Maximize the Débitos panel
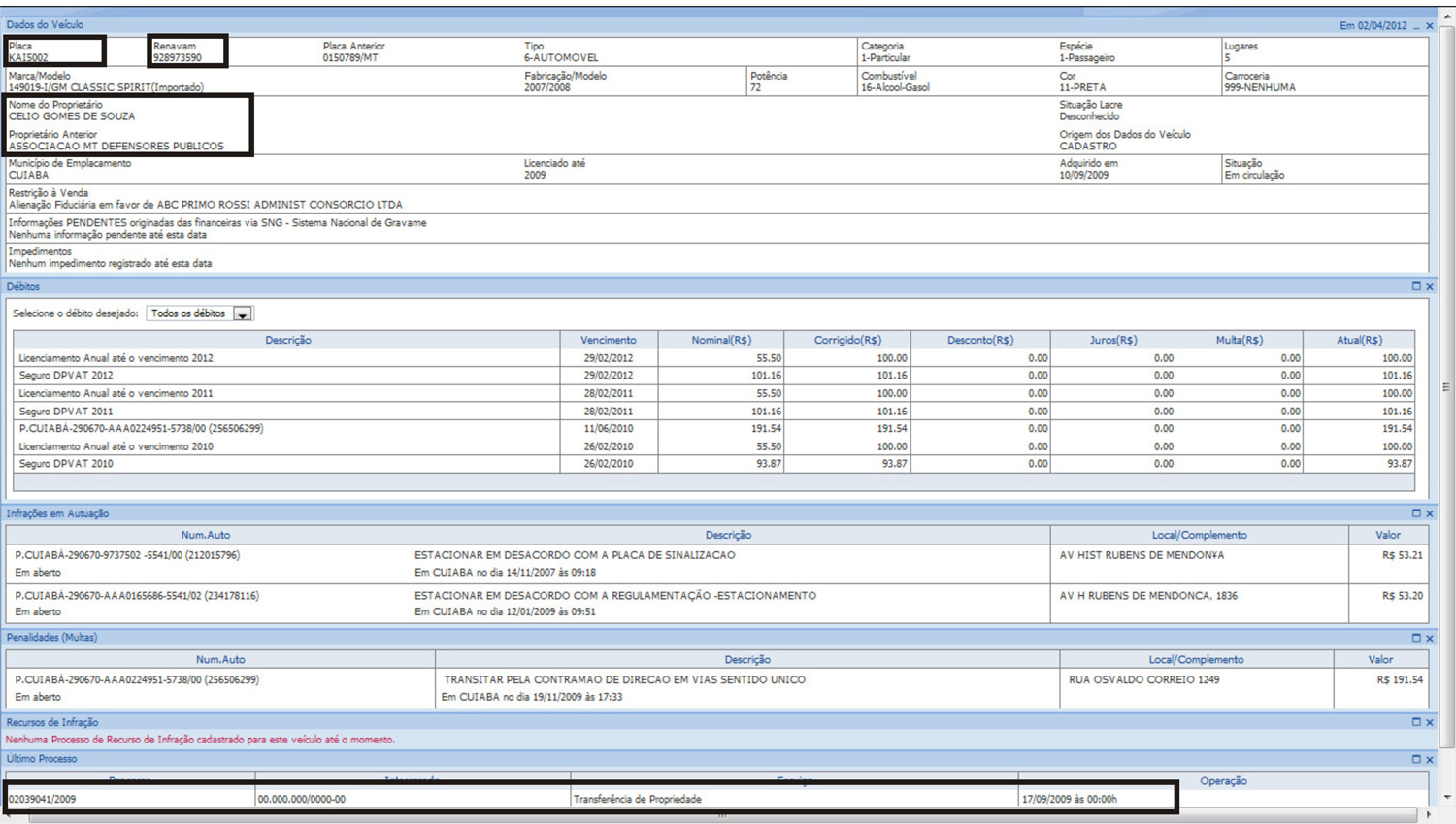The width and height of the screenshot is (1456, 824). point(1416,286)
